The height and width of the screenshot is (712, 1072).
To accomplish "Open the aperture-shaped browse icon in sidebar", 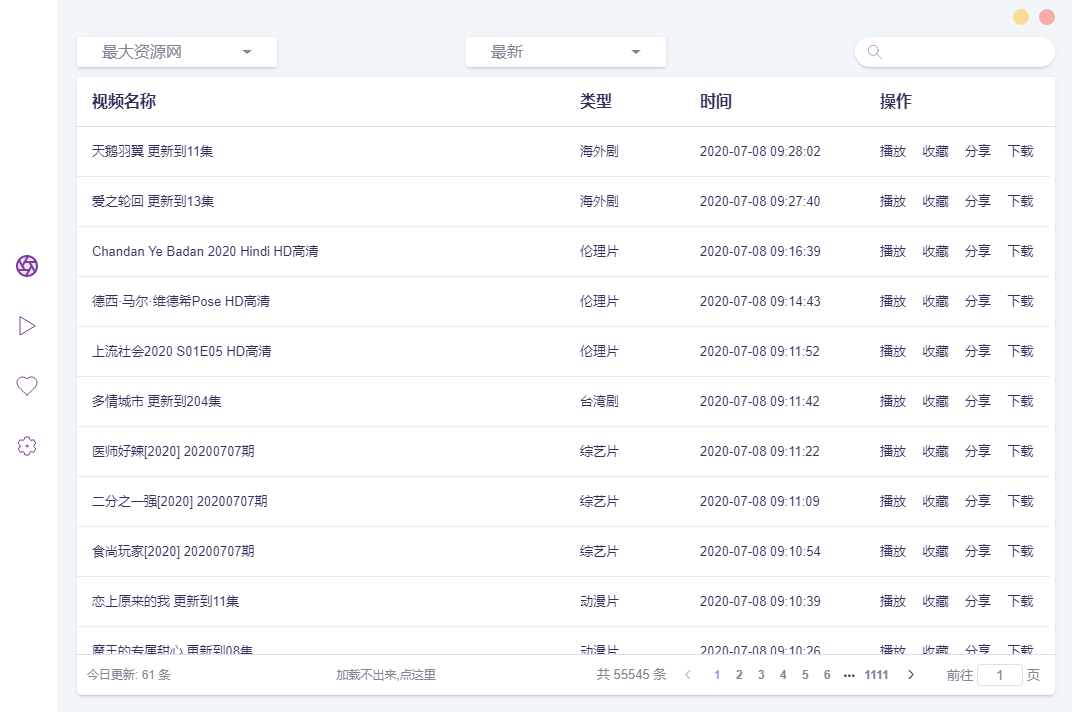I will (x=27, y=266).
